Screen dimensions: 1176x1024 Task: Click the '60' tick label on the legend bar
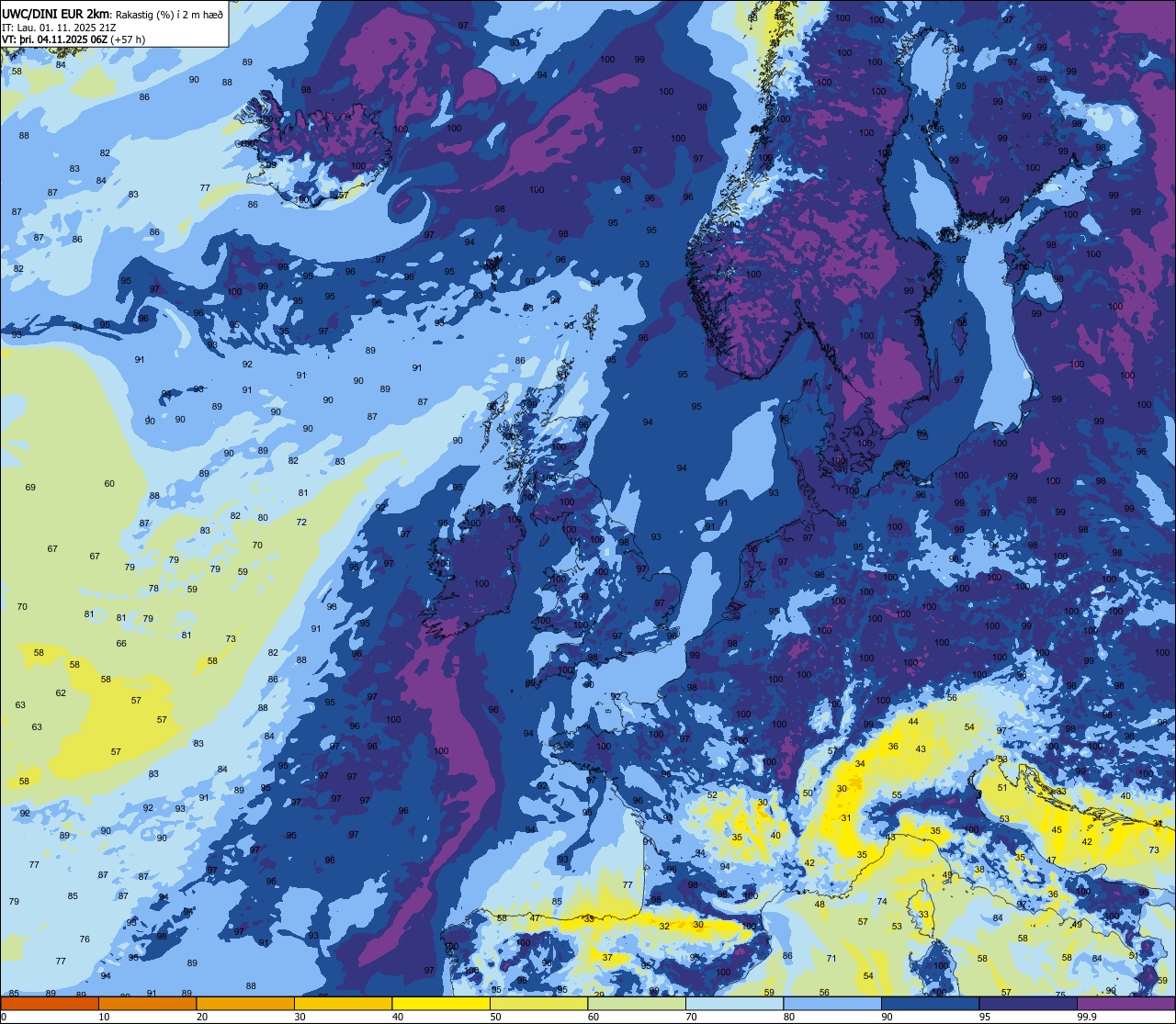594,1017
